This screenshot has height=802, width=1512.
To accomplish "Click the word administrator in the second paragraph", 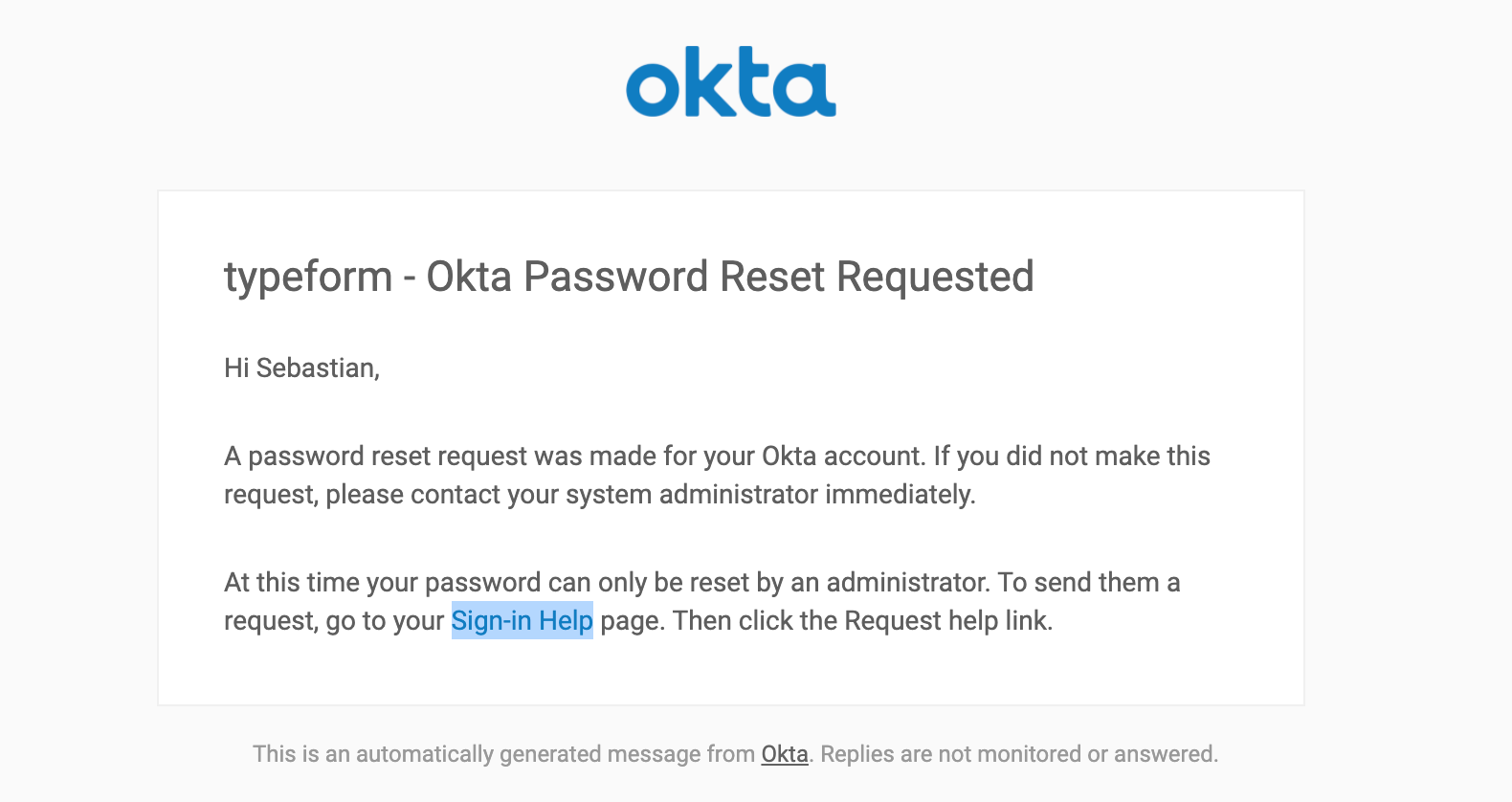I will [x=908, y=583].
